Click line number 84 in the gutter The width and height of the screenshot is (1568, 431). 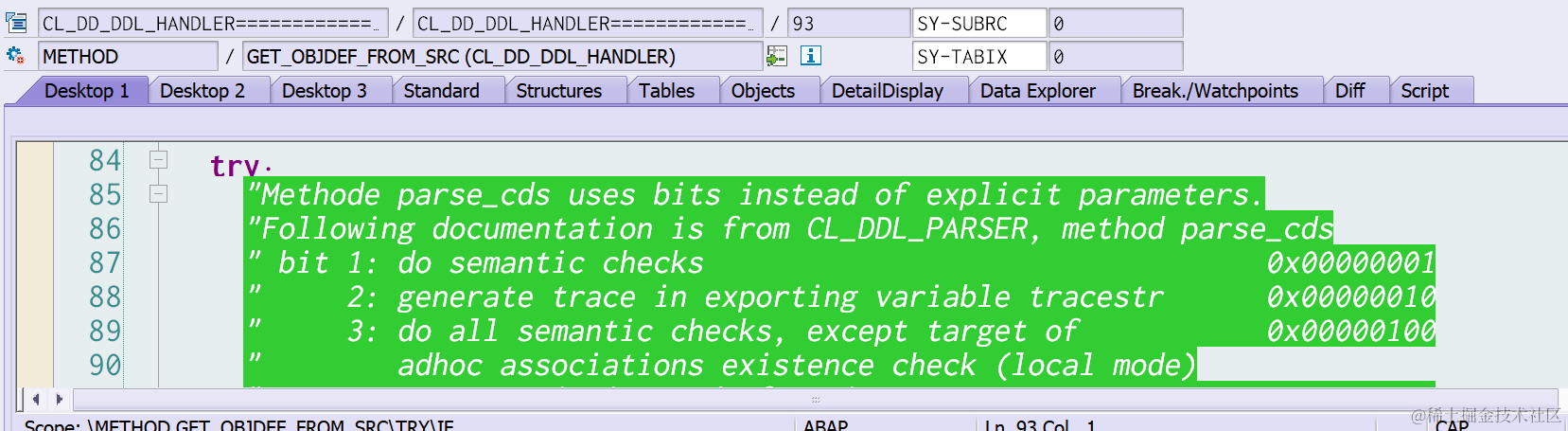(x=105, y=160)
